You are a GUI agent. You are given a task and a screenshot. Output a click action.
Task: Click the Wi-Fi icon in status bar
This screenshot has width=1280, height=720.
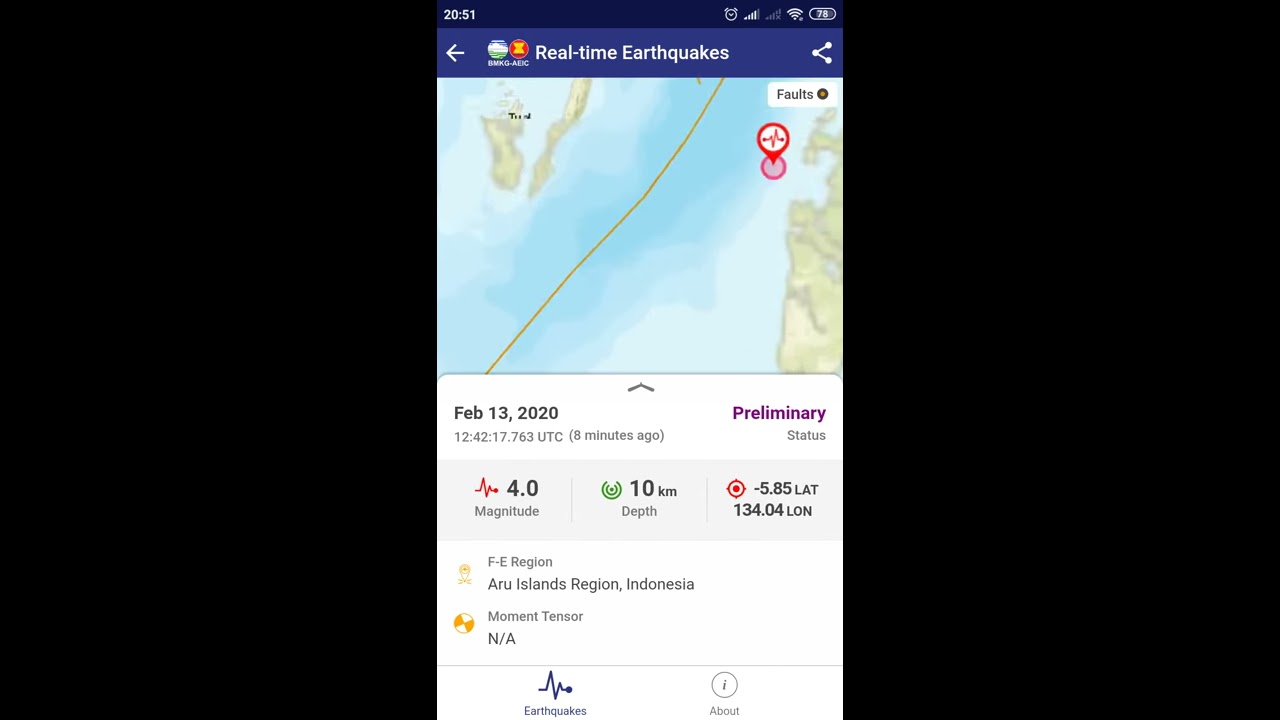pyautogui.click(x=795, y=14)
